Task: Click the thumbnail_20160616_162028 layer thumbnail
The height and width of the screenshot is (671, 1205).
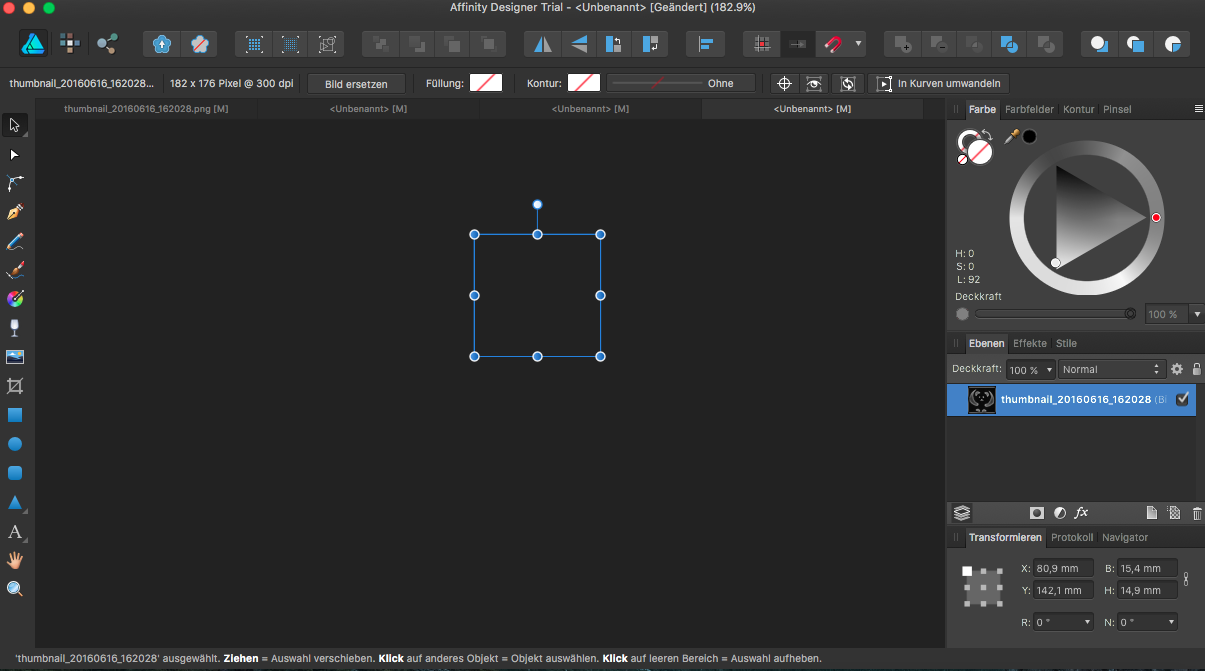Action: [x=981, y=399]
